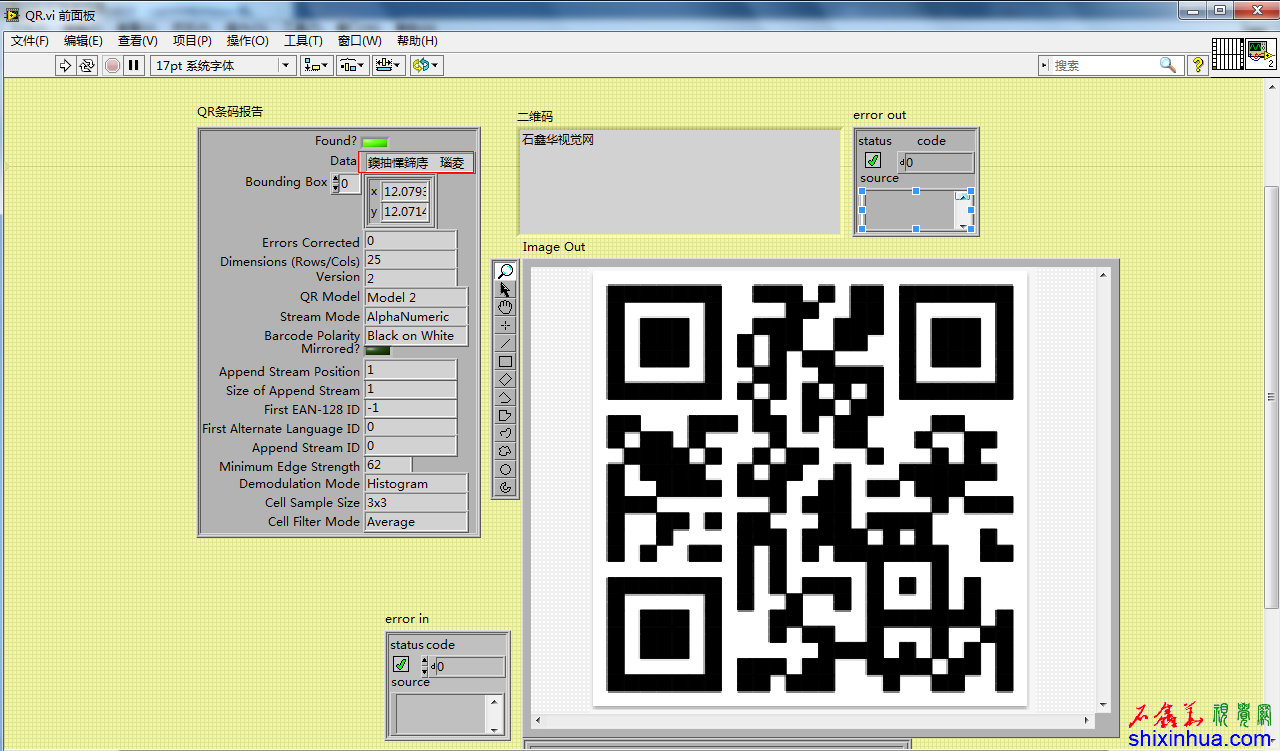Open the 文件(F) menu

pos(30,41)
